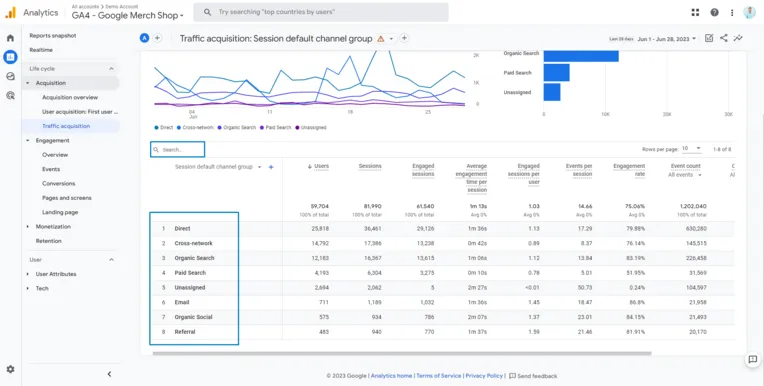764x386 pixels.
Task: Click the Google Analytics logo
Action: (11, 13)
